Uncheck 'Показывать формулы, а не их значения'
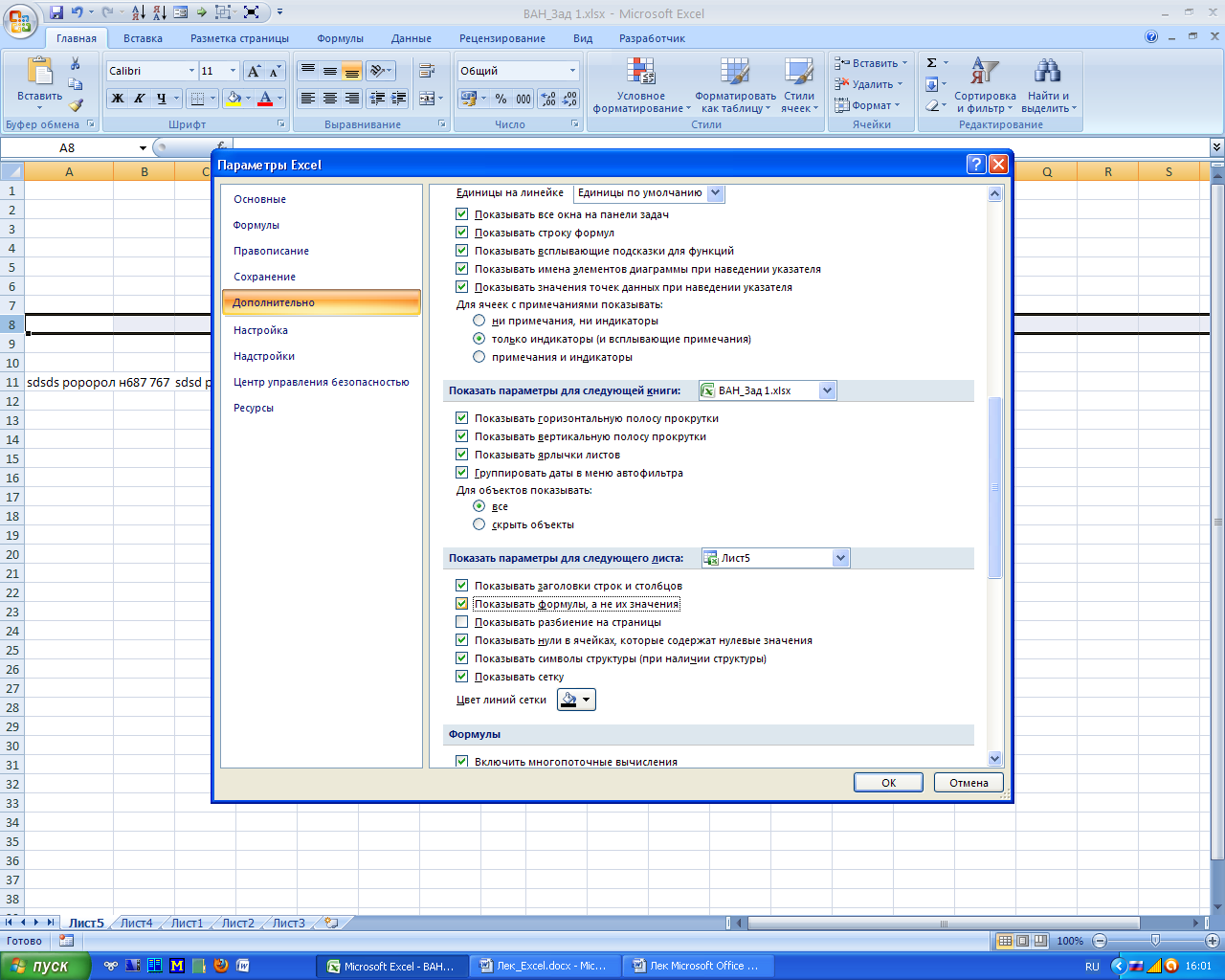Viewport: 1225px width, 980px height. tap(462, 604)
